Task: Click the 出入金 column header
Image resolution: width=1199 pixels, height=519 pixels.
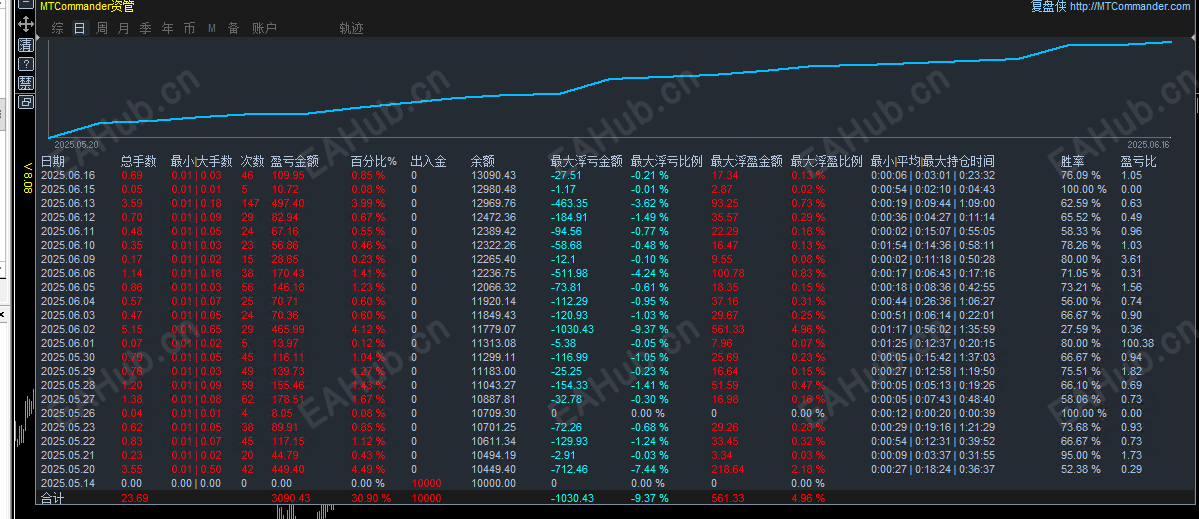Action: point(428,161)
